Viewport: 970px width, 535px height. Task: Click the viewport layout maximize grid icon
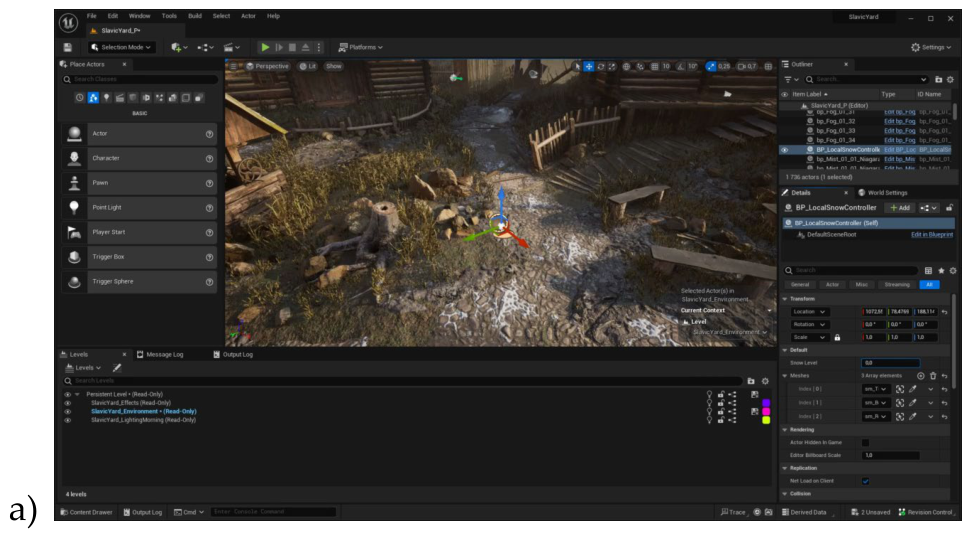(768, 66)
